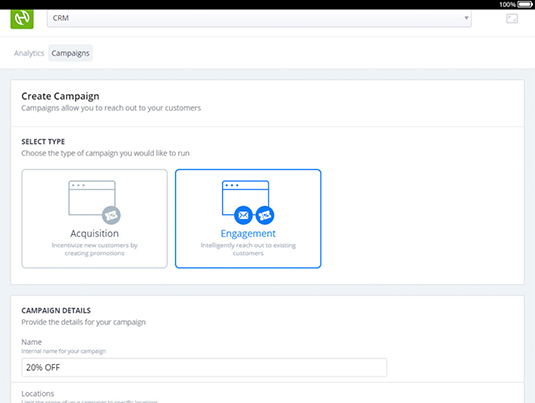Open the CRM dropdown selector

point(259,18)
